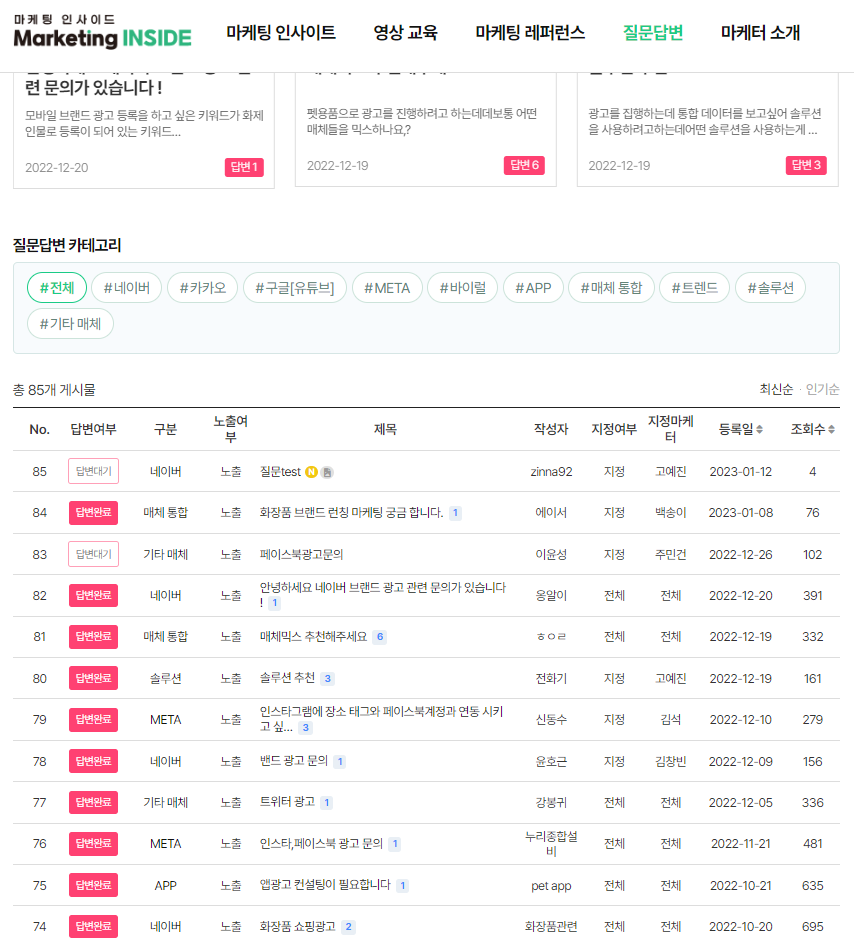Open the 화장품 쇼핑광고 post
Viewport: 854px width, 939px height.
(x=298, y=926)
